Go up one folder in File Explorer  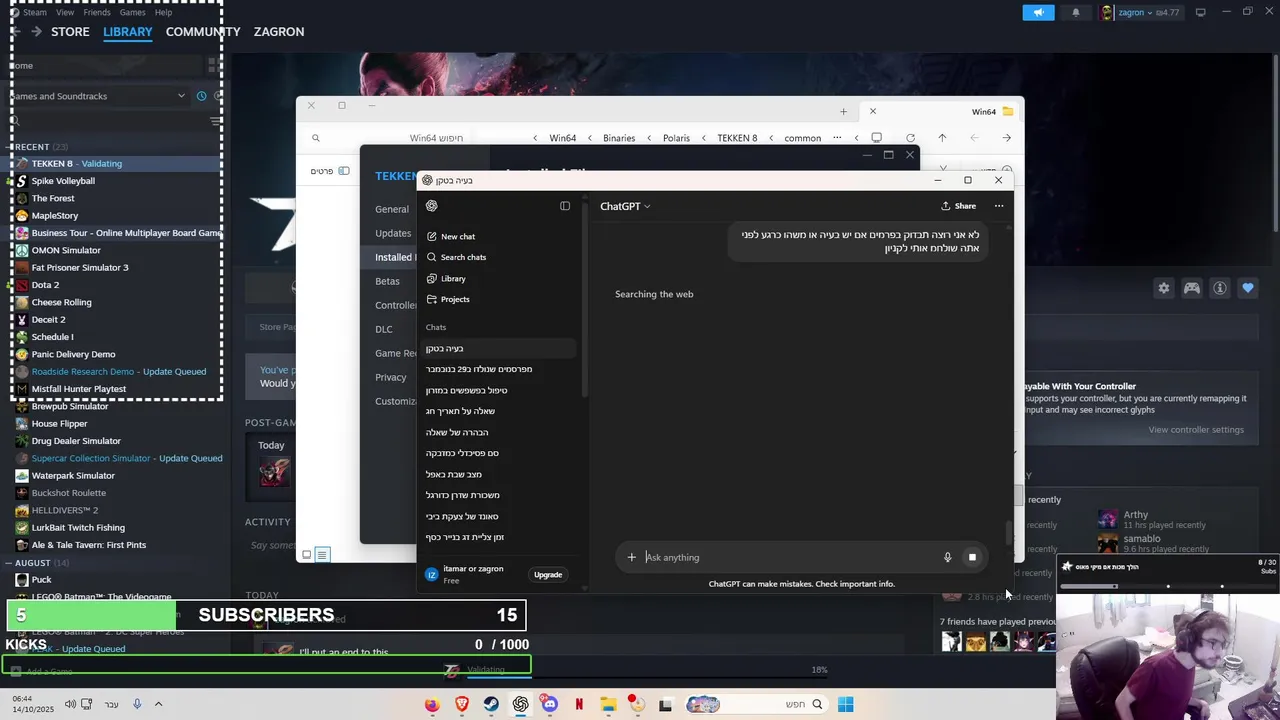click(942, 138)
